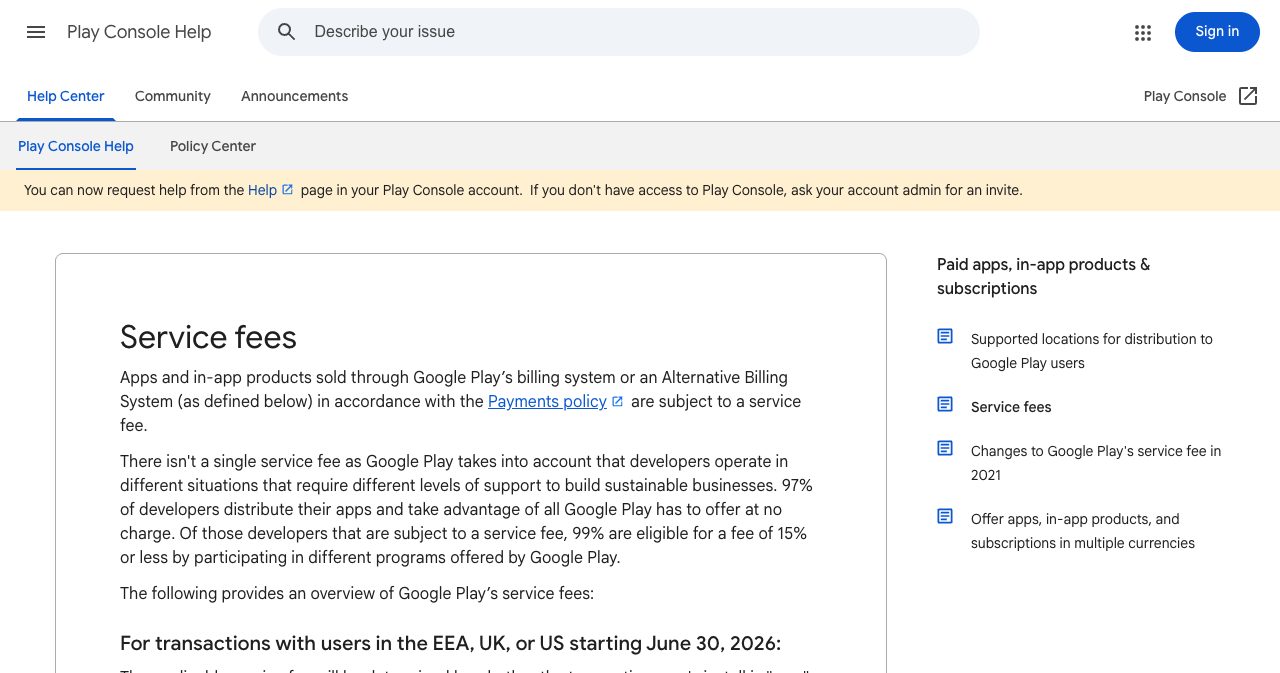Screen dimensions: 1280x673
Task: Focus the Describe your issue search field
Action: (x=618, y=32)
